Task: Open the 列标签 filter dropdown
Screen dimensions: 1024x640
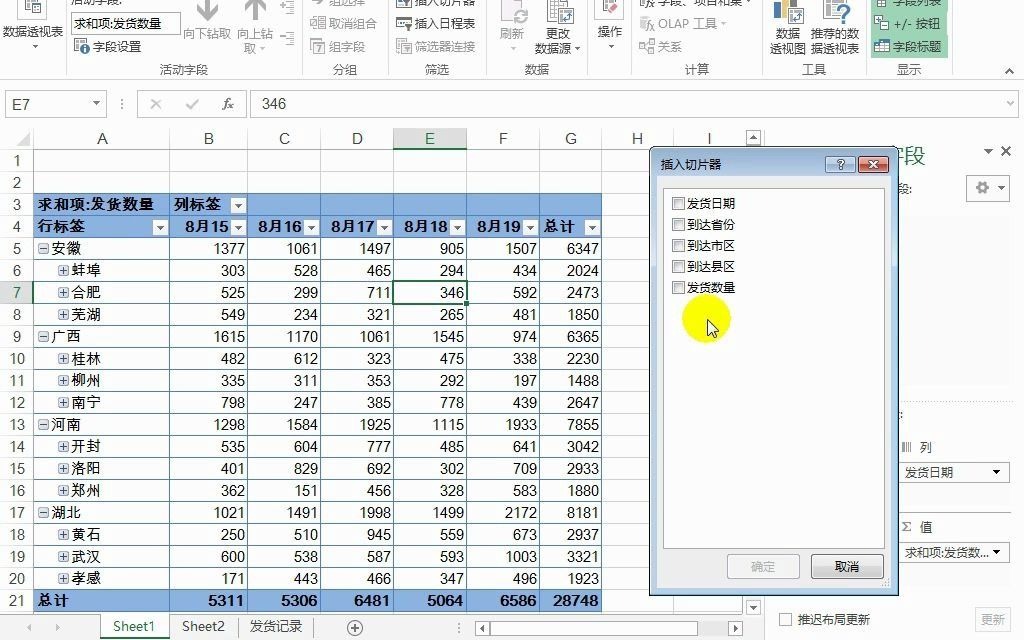Action: click(x=237, y=204)
